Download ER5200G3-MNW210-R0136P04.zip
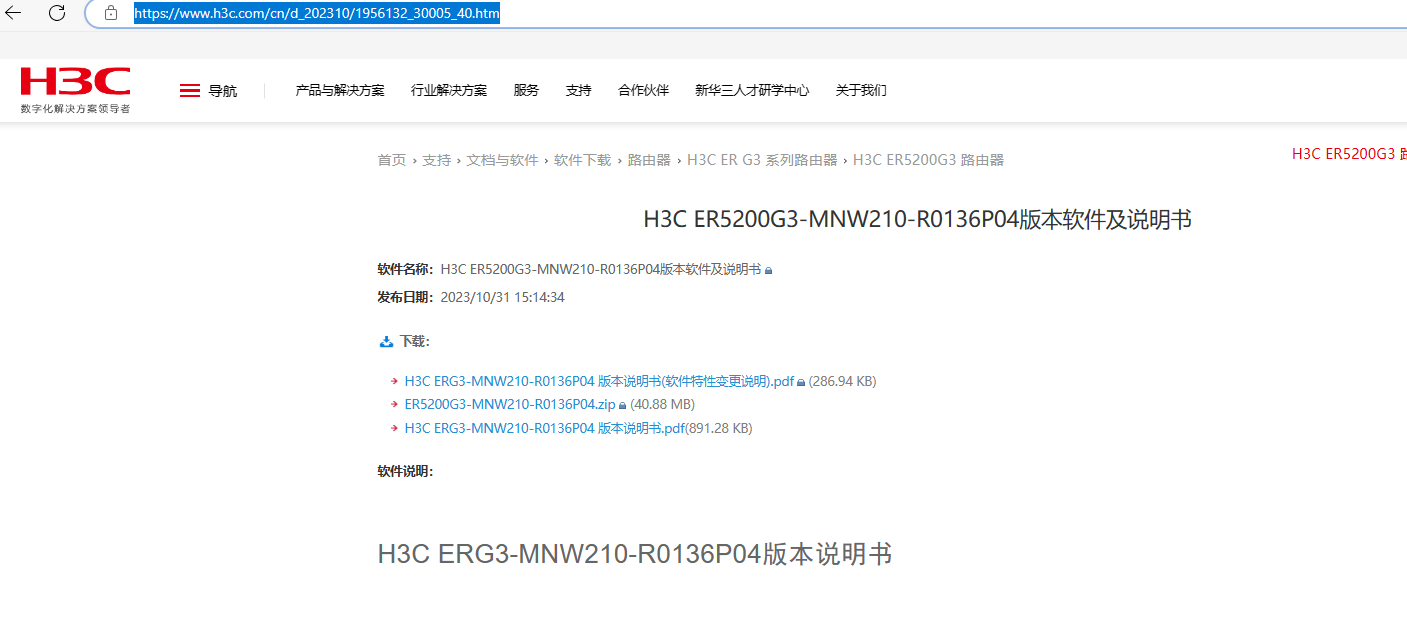This screenshot has height=634, width=1407. click(x=510, y=405)
